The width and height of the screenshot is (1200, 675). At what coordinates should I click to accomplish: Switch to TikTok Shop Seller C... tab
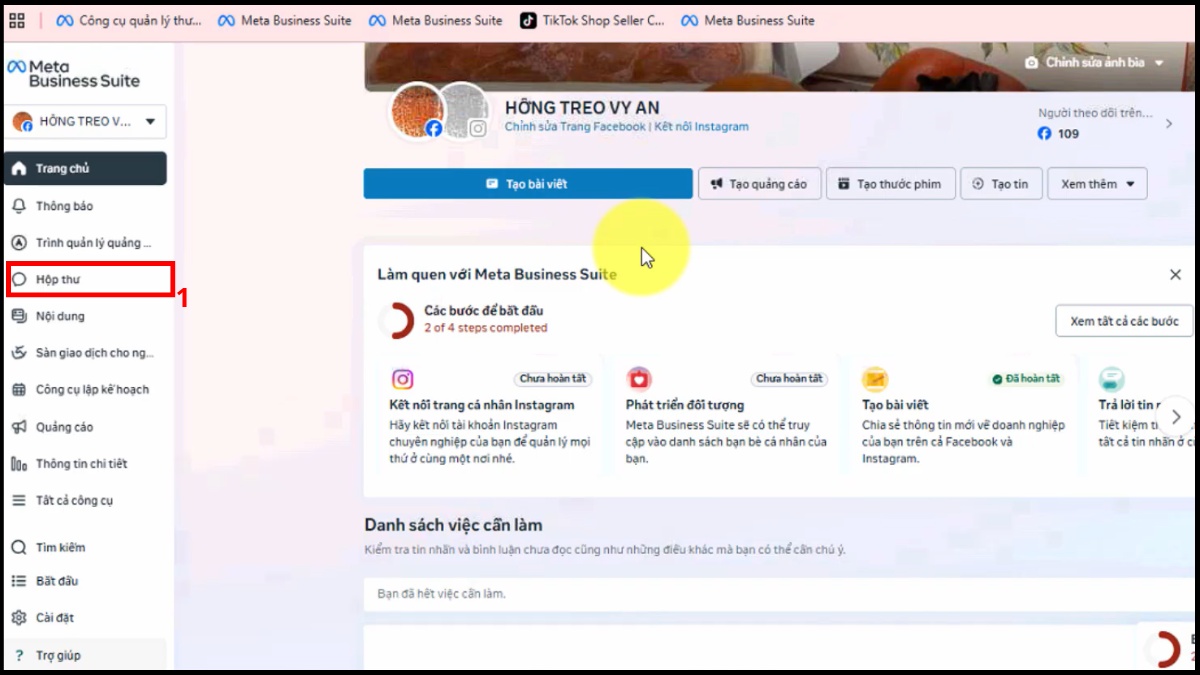592,20
